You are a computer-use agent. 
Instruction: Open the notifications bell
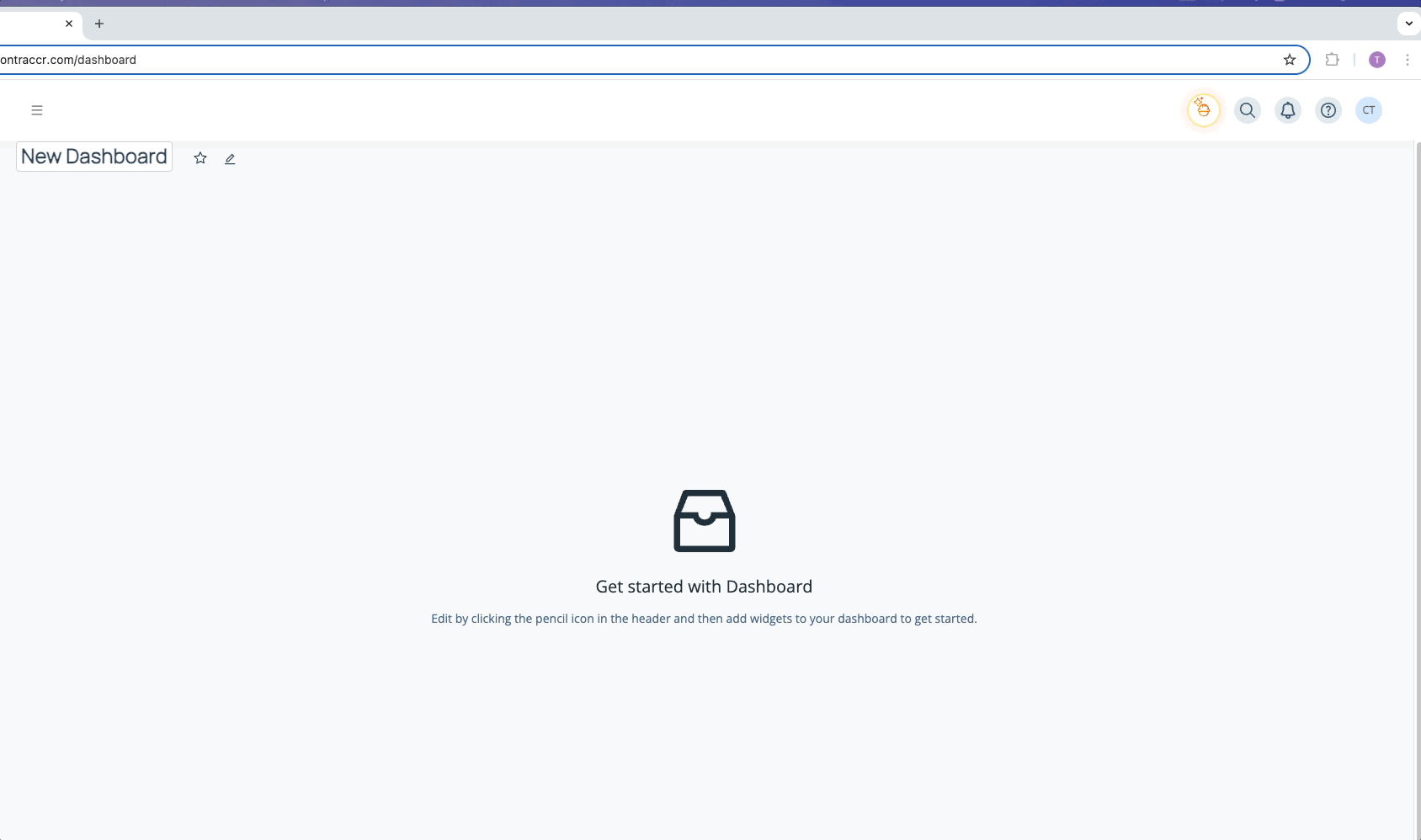click(x=1288, y=110)
